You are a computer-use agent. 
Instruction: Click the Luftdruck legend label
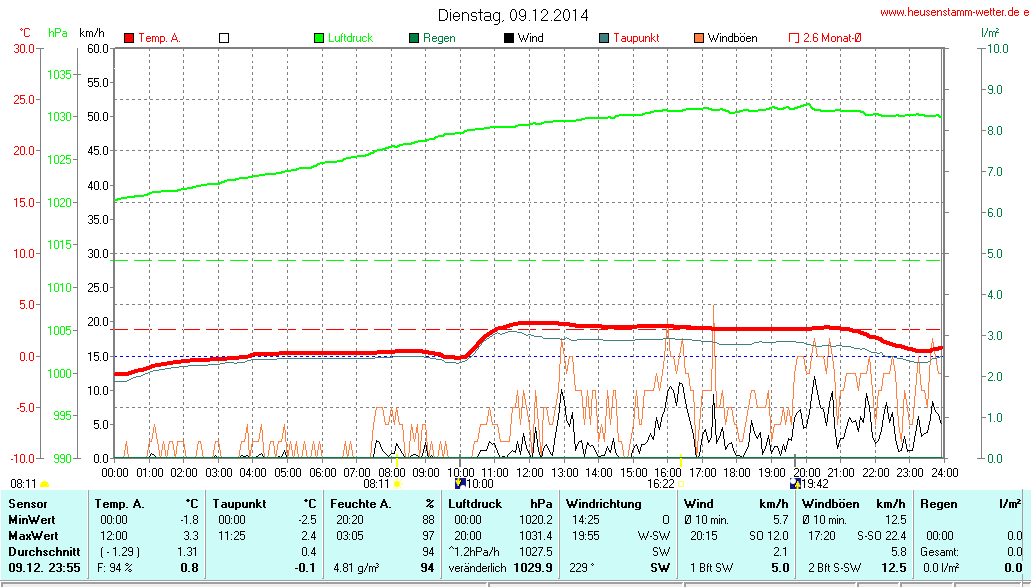click(x=350, y=38)
